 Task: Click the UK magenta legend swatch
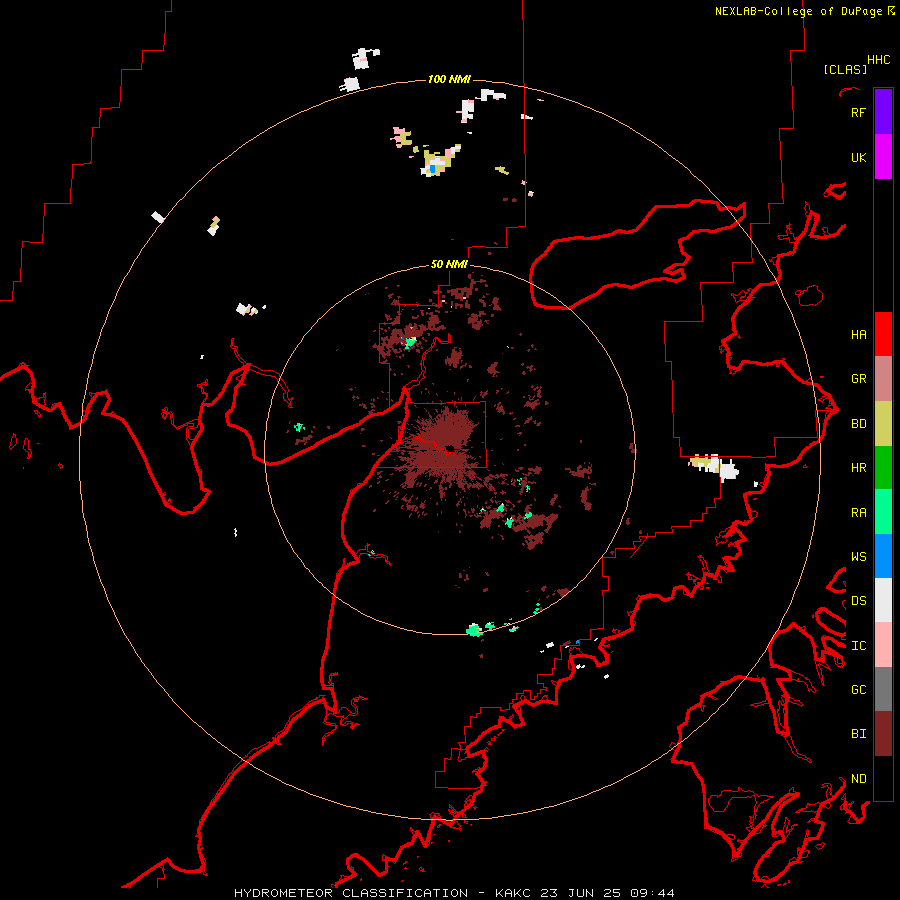(883, 157)
